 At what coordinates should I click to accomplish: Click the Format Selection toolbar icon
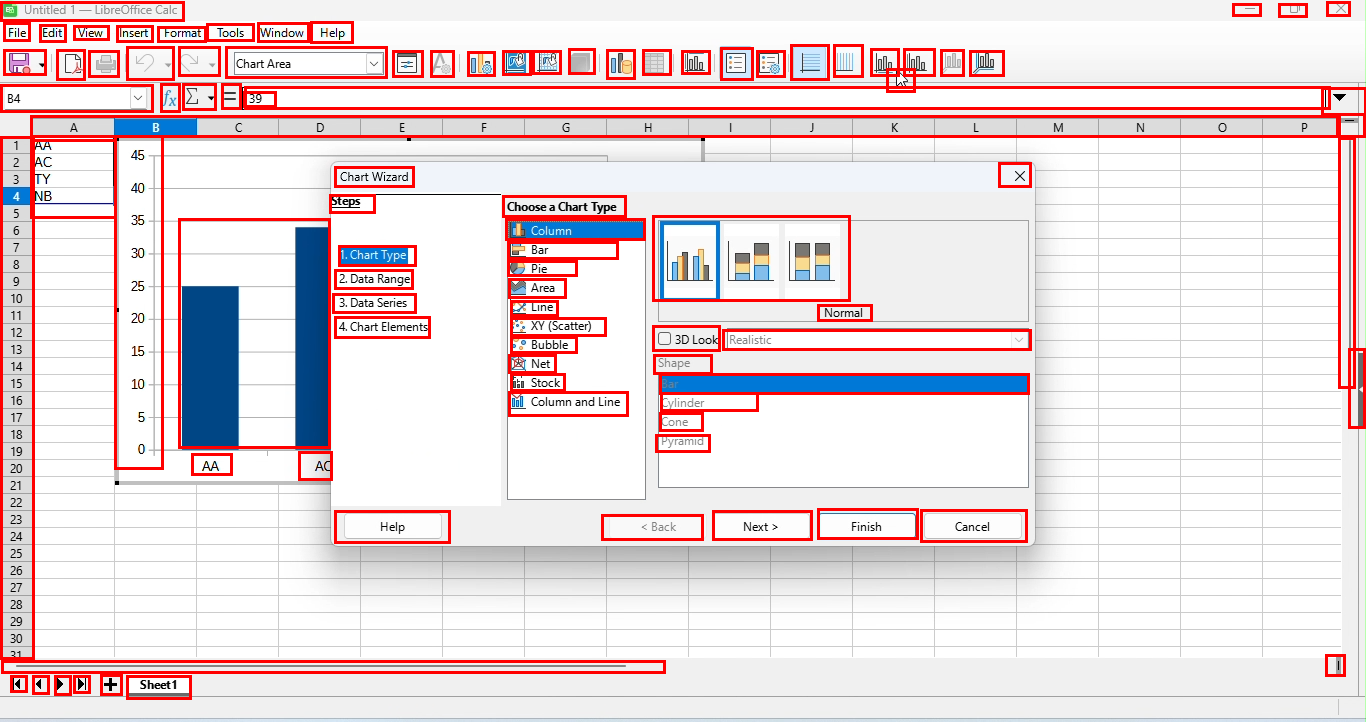click(x=407, y=63)
